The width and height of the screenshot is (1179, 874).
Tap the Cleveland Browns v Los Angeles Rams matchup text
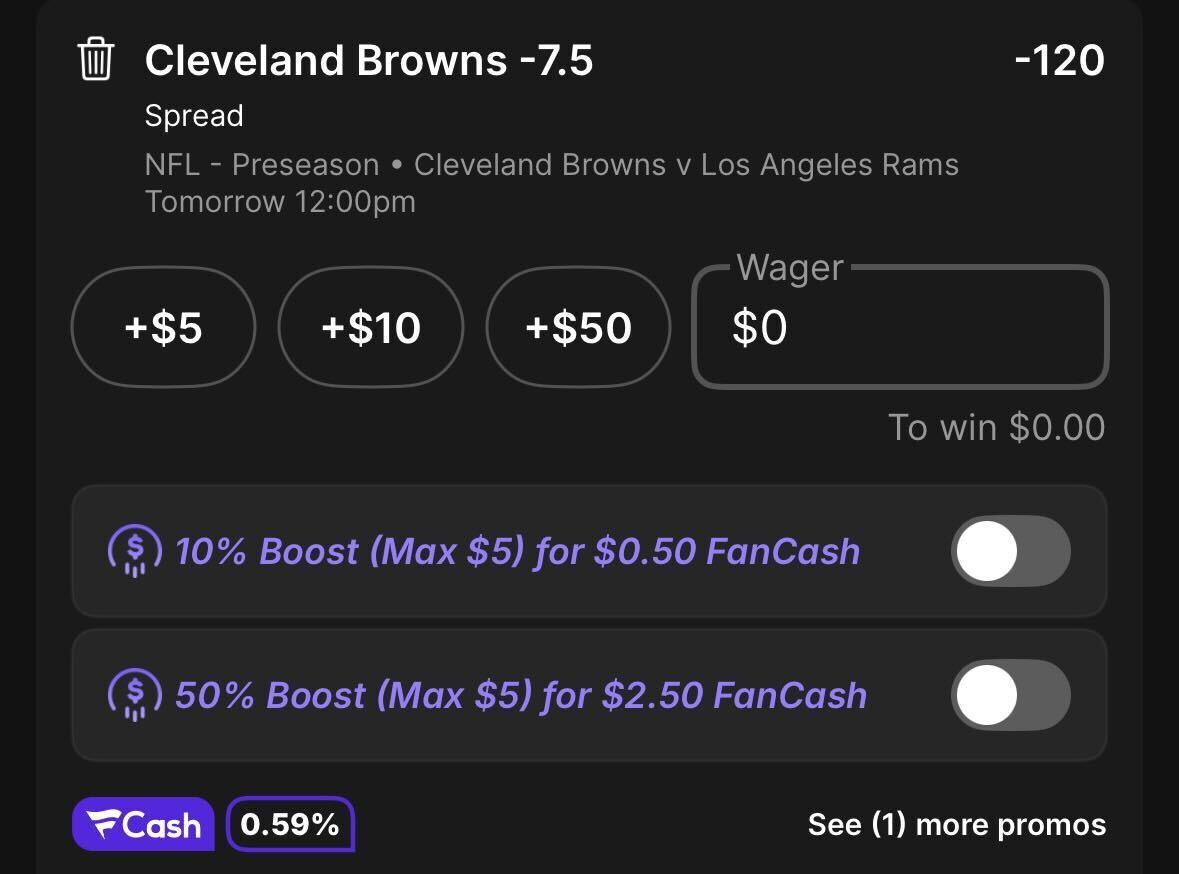click(x=686, y=165)
